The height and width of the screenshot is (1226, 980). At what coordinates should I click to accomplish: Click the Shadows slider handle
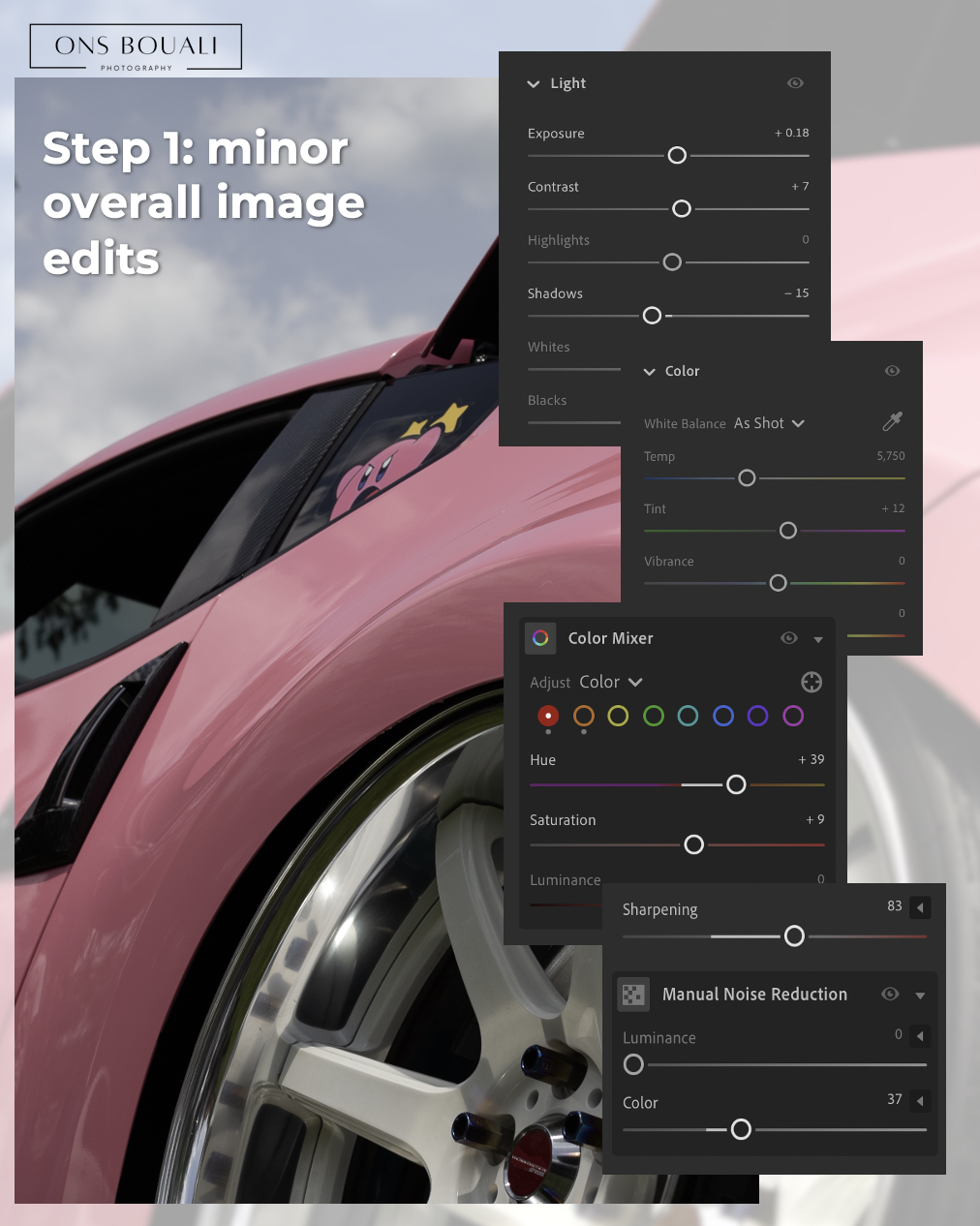click(652, 315)
